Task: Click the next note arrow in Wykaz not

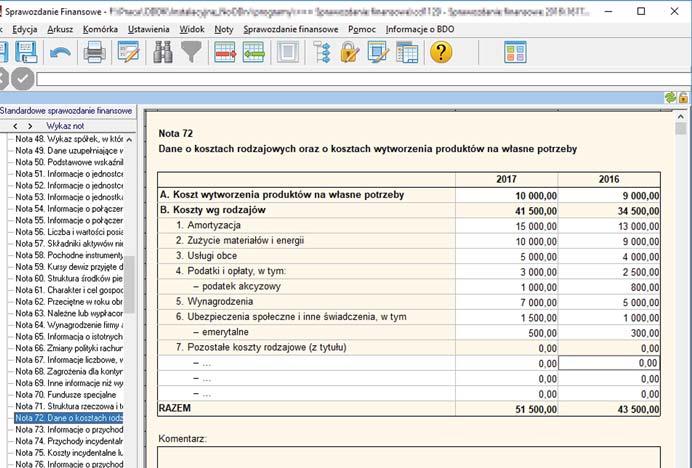Action: tap(30, 126)
